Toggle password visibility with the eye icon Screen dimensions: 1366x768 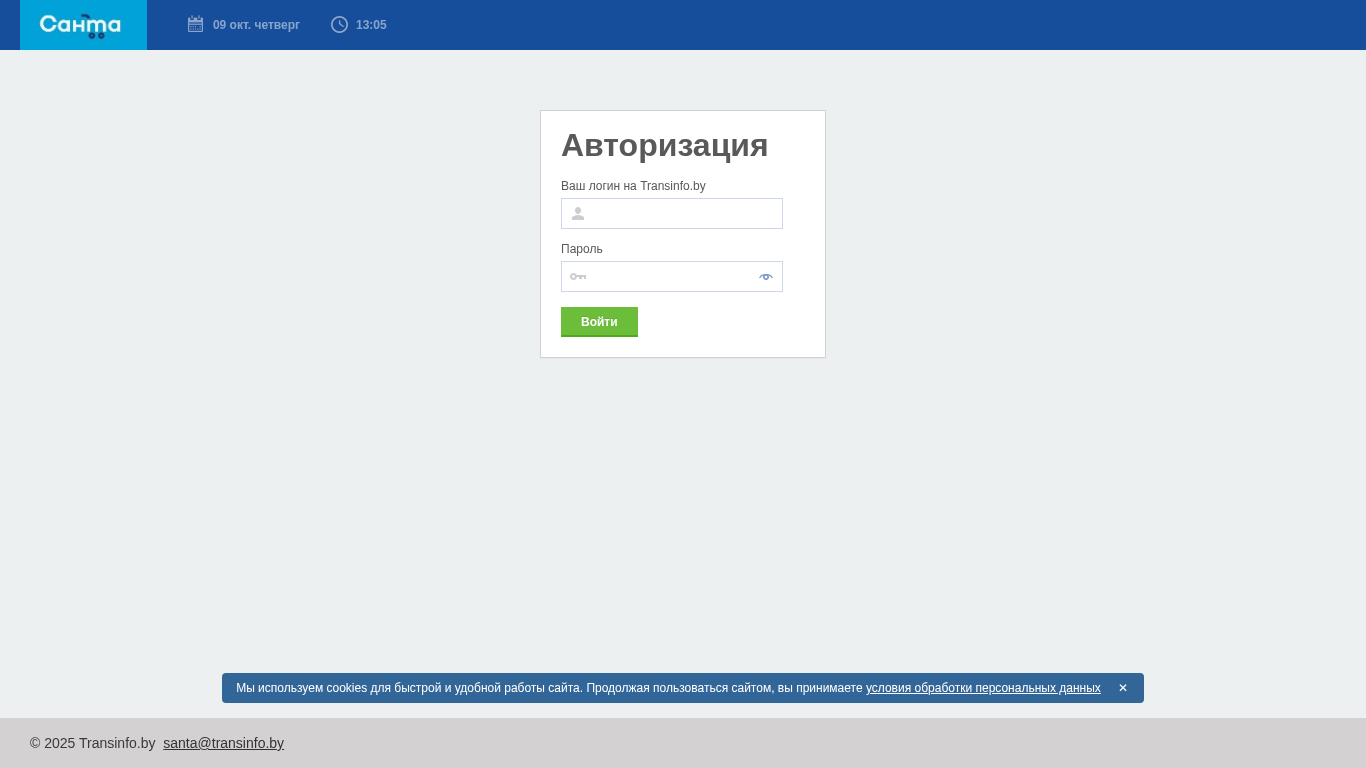coord(766,277)
